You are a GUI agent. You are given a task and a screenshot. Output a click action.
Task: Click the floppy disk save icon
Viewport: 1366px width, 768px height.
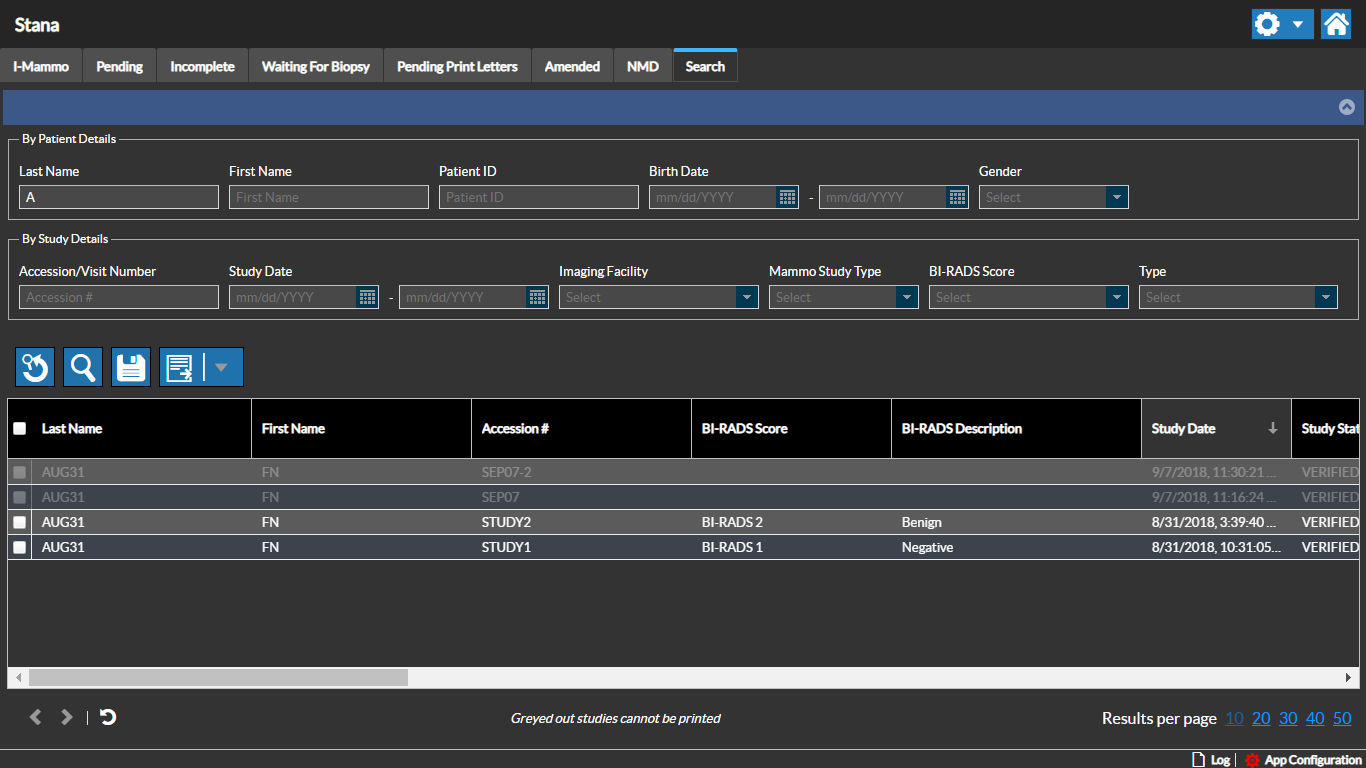pyautogui.click(x=131, y=367)
